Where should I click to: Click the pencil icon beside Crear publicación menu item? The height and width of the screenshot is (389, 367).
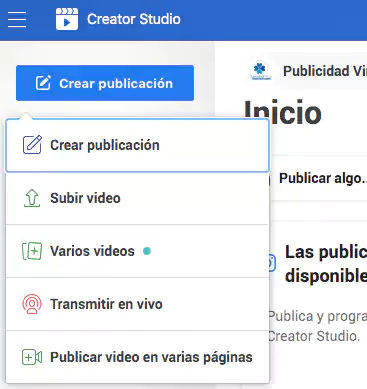point(32,145)
